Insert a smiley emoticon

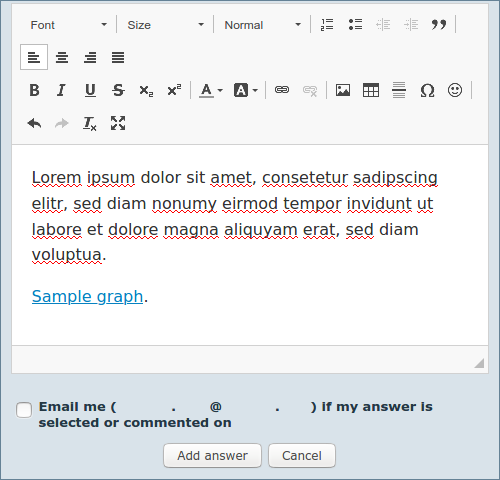point(455,90)
